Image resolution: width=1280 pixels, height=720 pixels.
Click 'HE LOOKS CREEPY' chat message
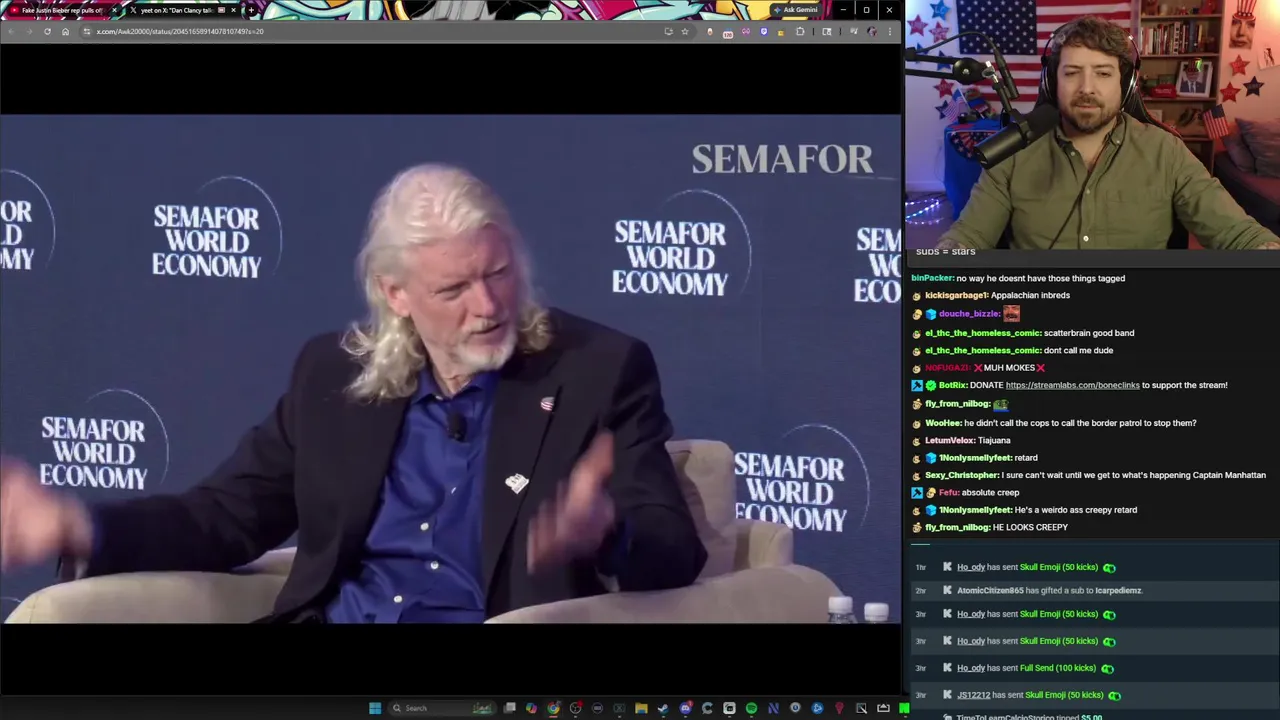click(1030, 527)
